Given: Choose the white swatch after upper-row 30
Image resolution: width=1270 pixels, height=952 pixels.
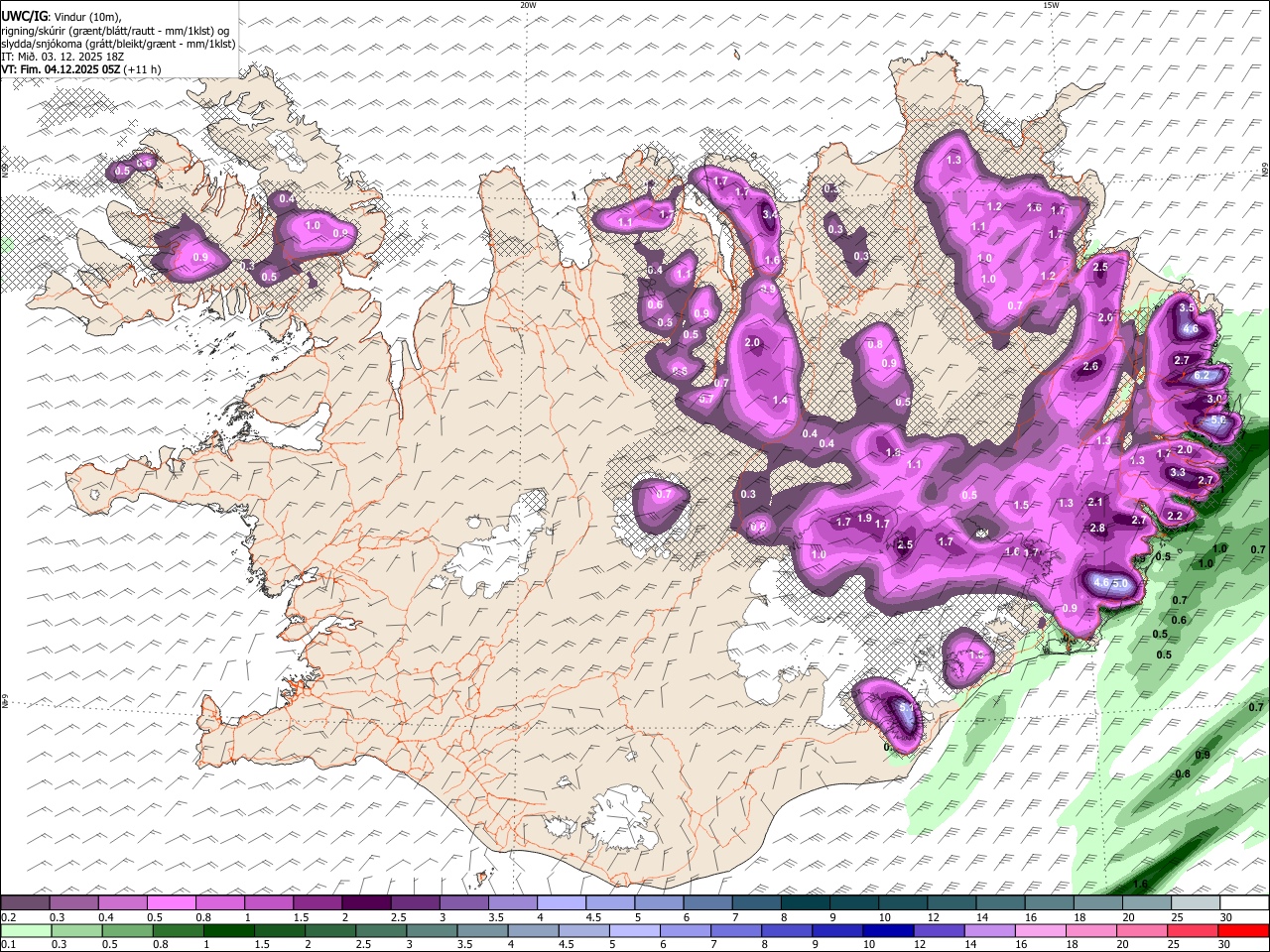Looking at the screenshot, I should coord(1243,903).
